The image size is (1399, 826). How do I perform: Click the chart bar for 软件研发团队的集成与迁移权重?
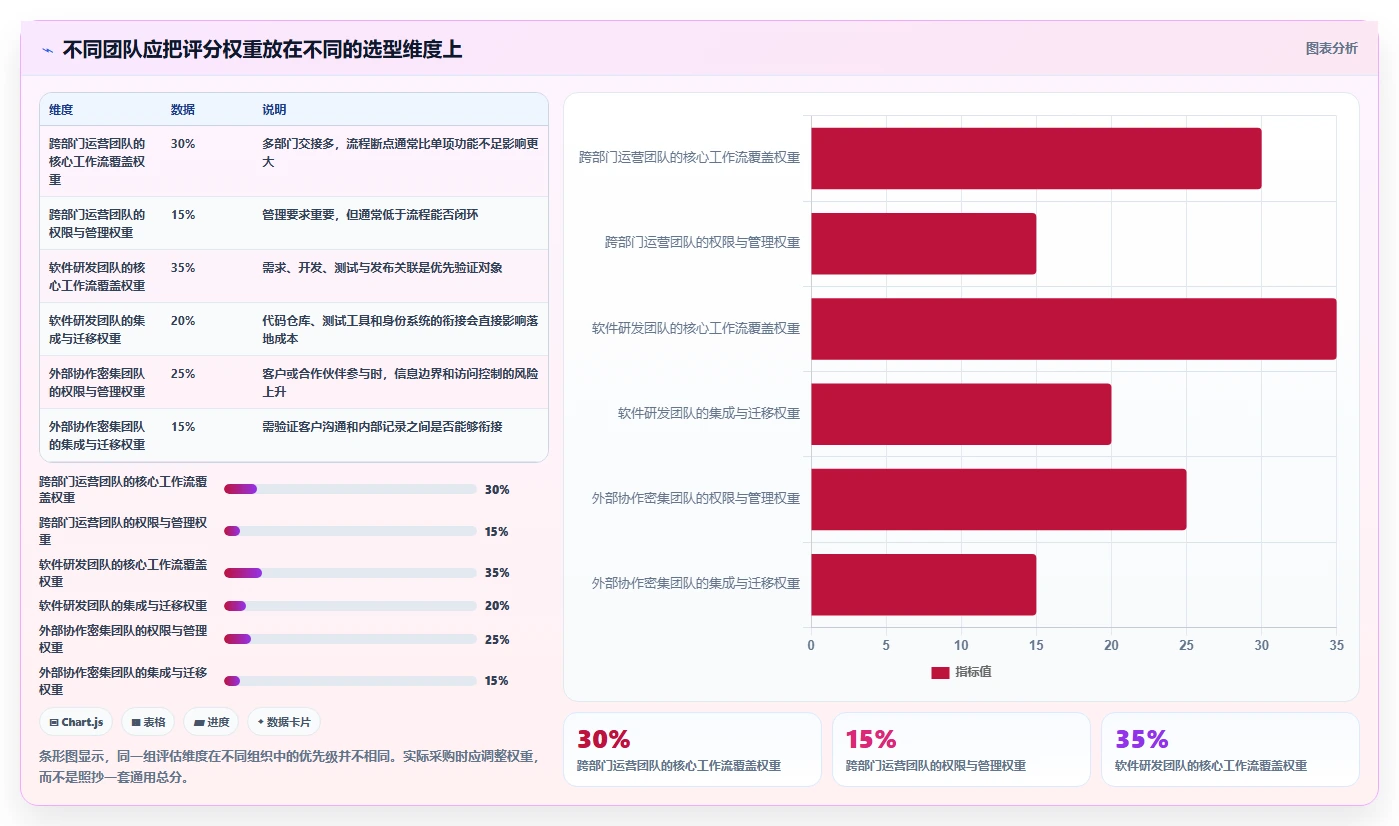pos(961,414)
